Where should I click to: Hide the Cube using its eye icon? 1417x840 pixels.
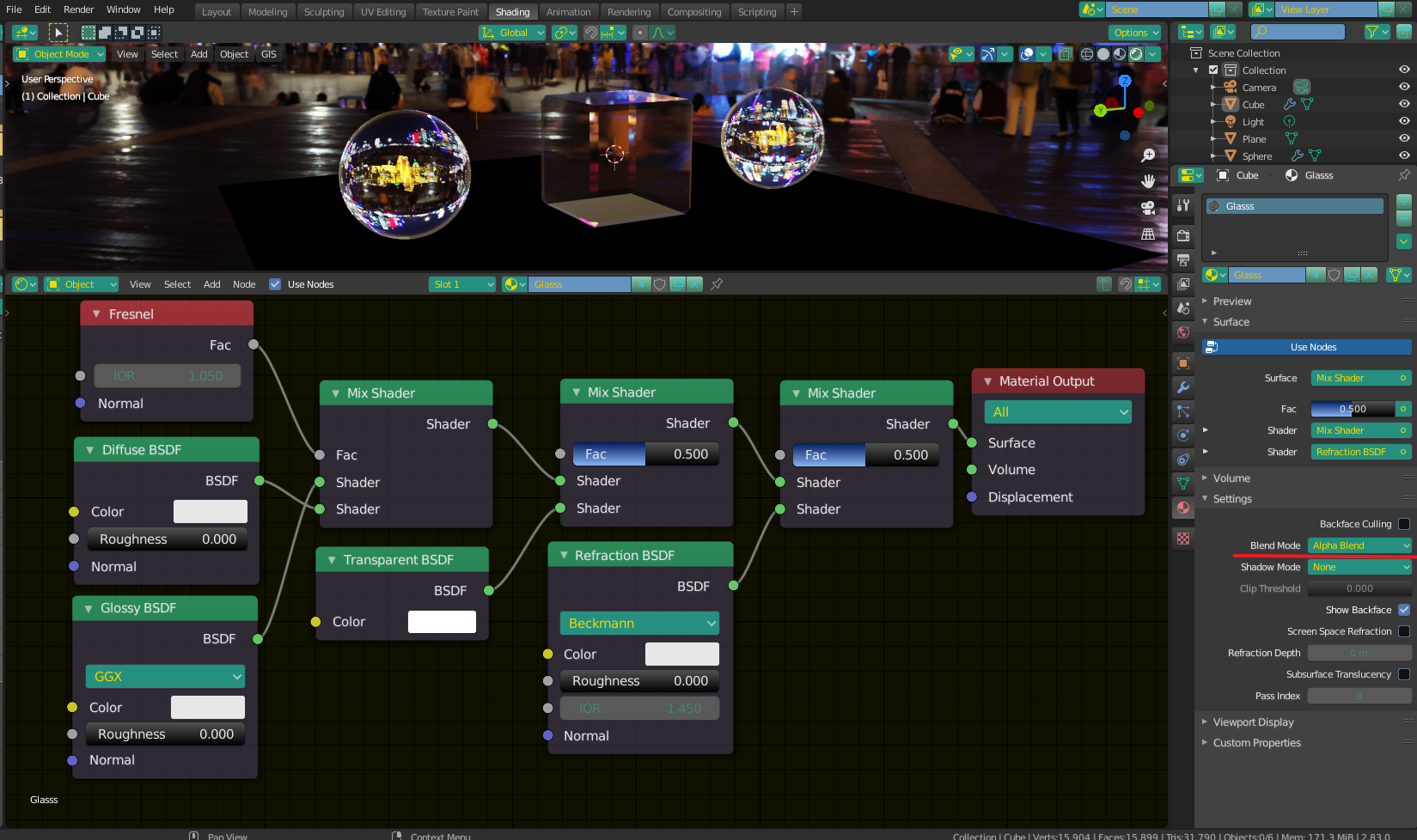(x=1404, y=104)
